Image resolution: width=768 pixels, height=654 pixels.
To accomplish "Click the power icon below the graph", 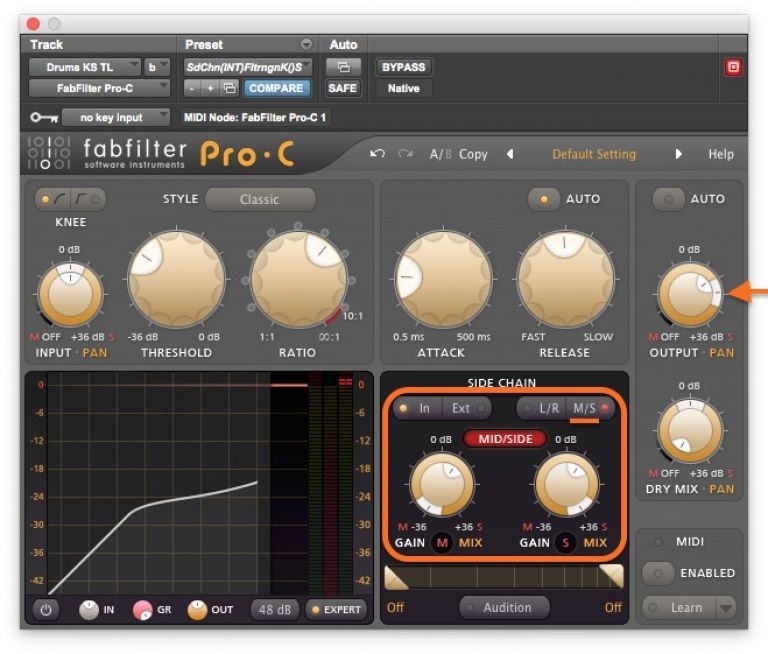I will coord(46,610).
